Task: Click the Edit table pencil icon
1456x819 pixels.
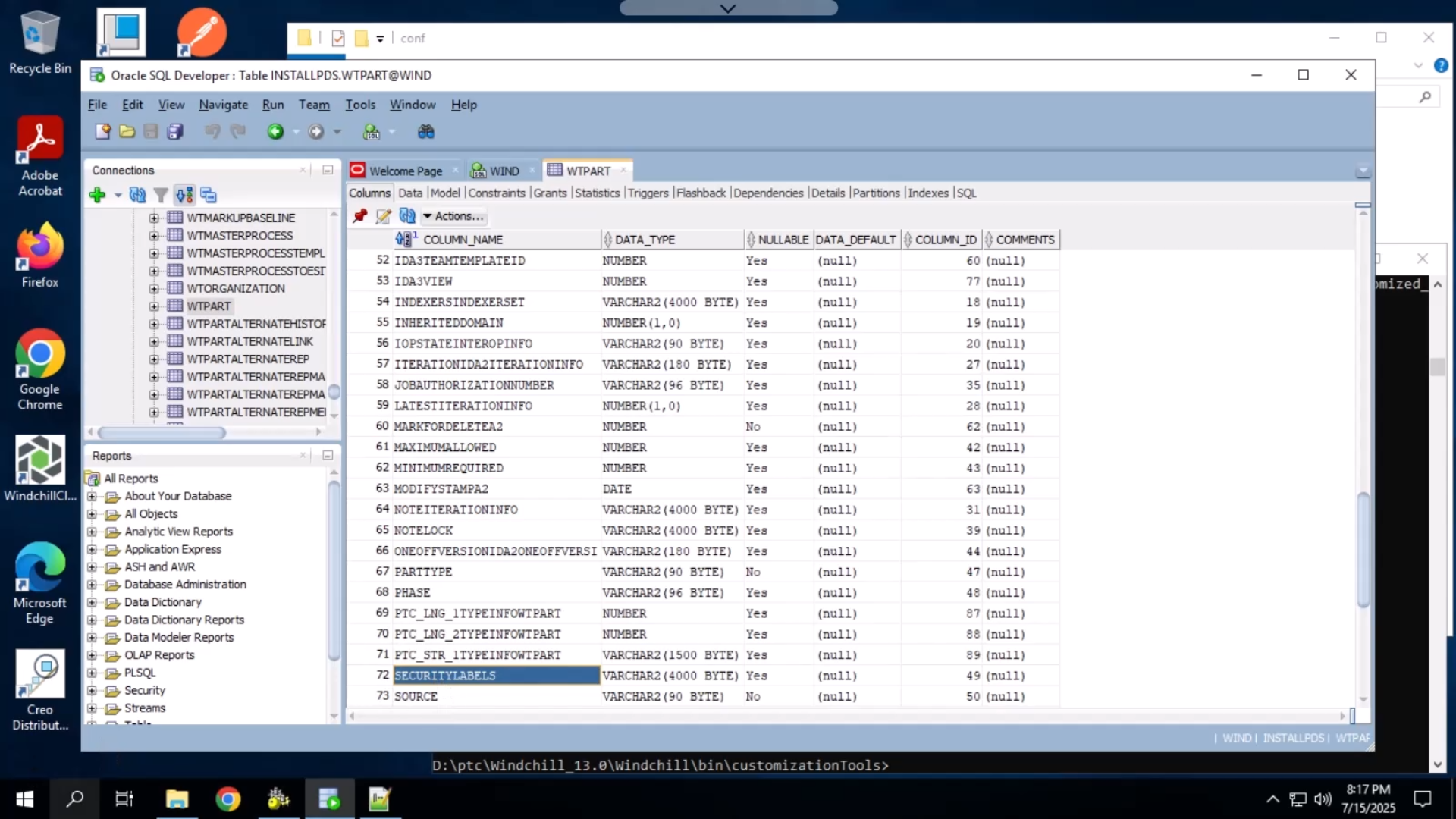Action: (x=384, y=216)
